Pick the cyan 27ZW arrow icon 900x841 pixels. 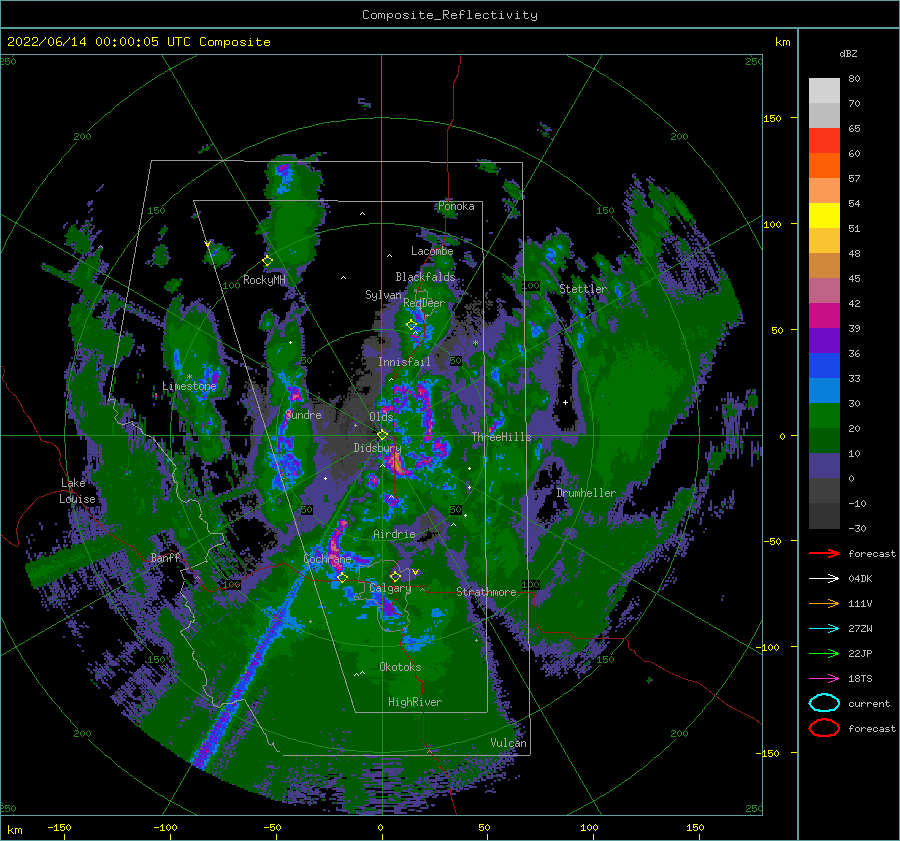(x=824, y=629)
